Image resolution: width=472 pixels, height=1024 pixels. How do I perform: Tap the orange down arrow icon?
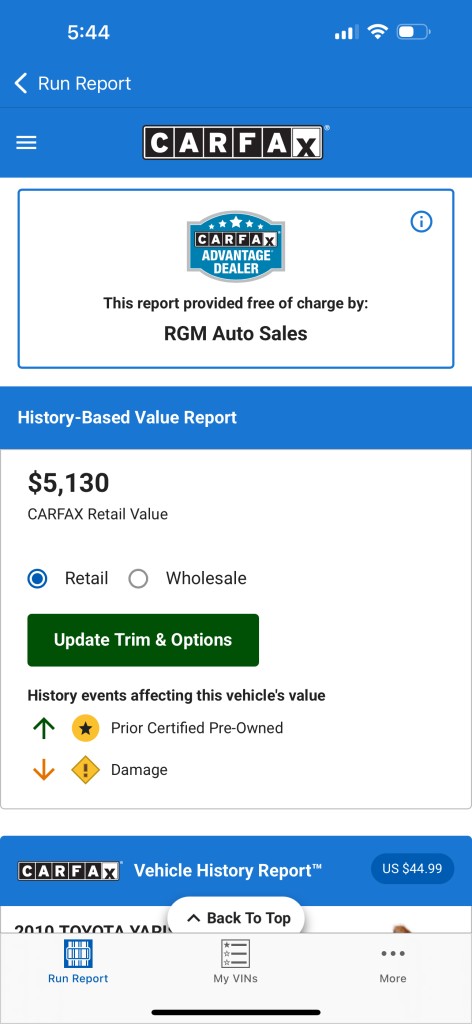44,770
